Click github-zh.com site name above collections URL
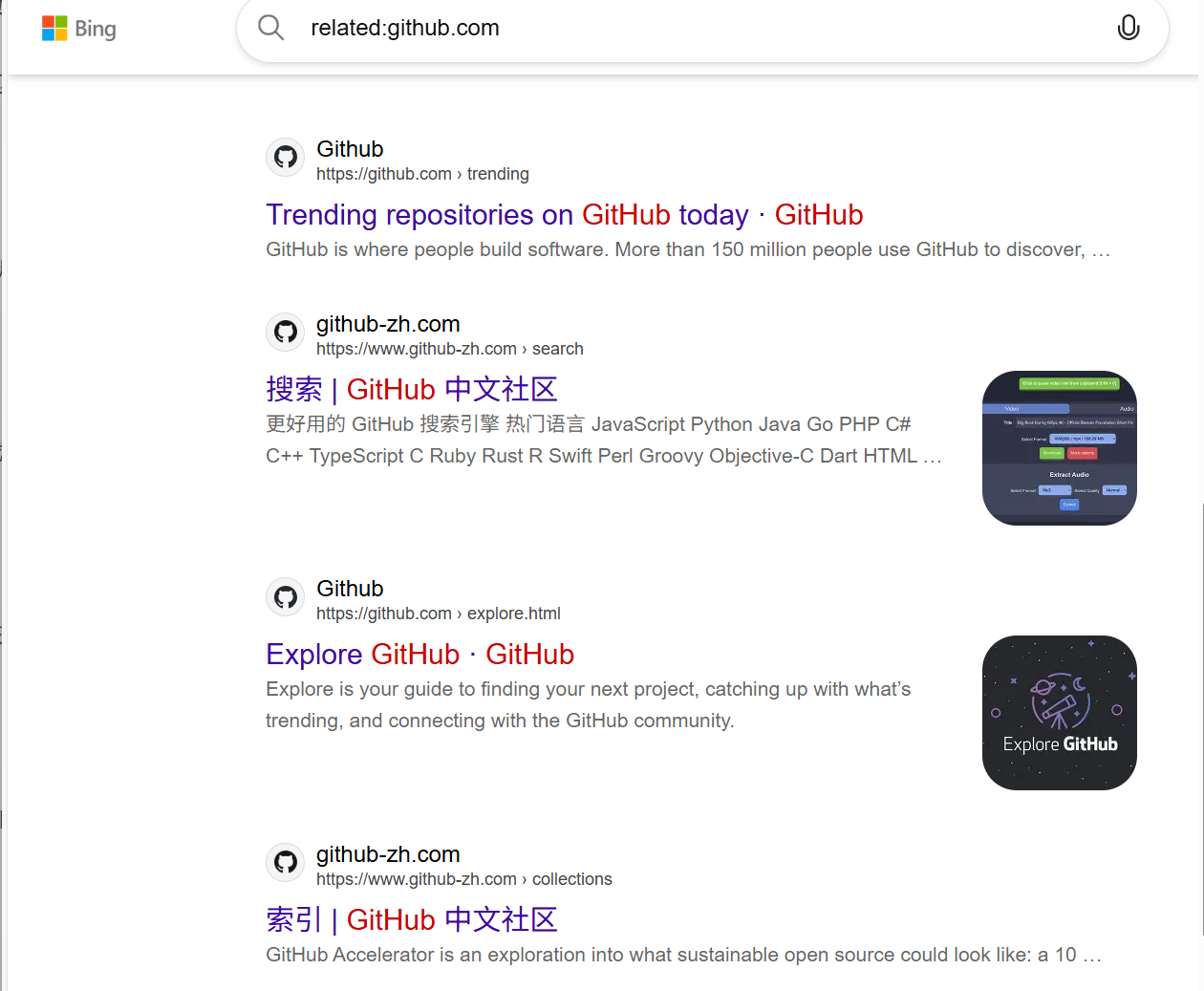This screenshot has width=1204, height=991. point(388,854)
